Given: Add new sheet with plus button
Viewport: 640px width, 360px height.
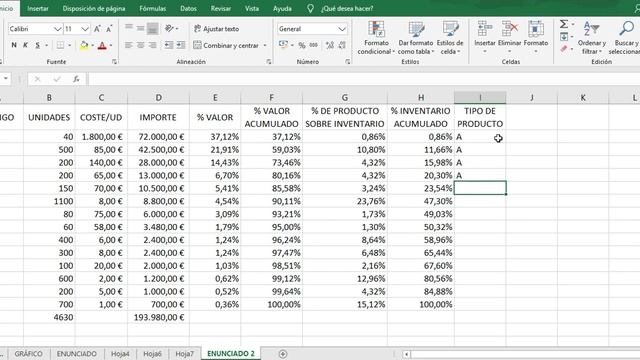Looking at the screenshot, I should click(282, 354).
